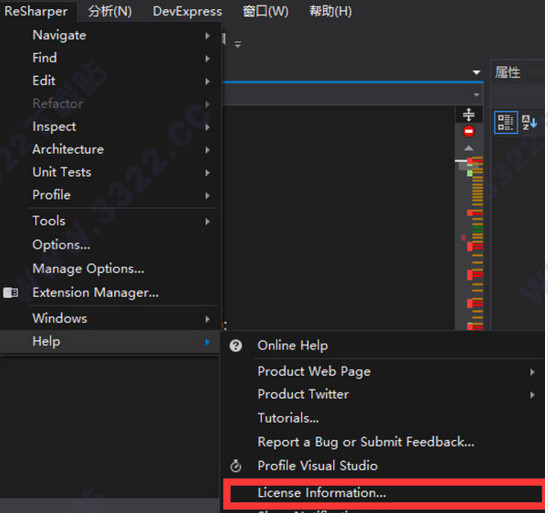Open License Information
548x513 pixels.
pyautogui.click(x=384, y=493)
